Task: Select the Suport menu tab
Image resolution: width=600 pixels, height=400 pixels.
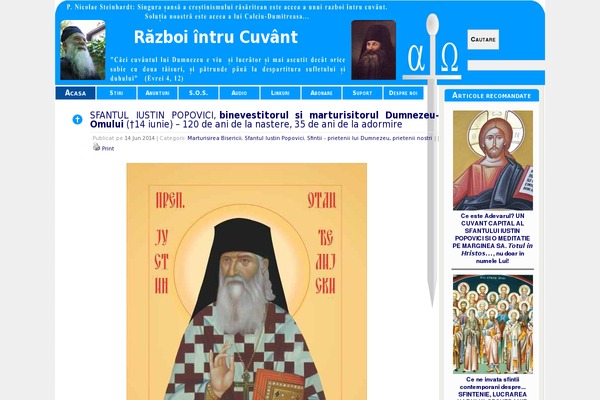Action: tap(362, 93)
